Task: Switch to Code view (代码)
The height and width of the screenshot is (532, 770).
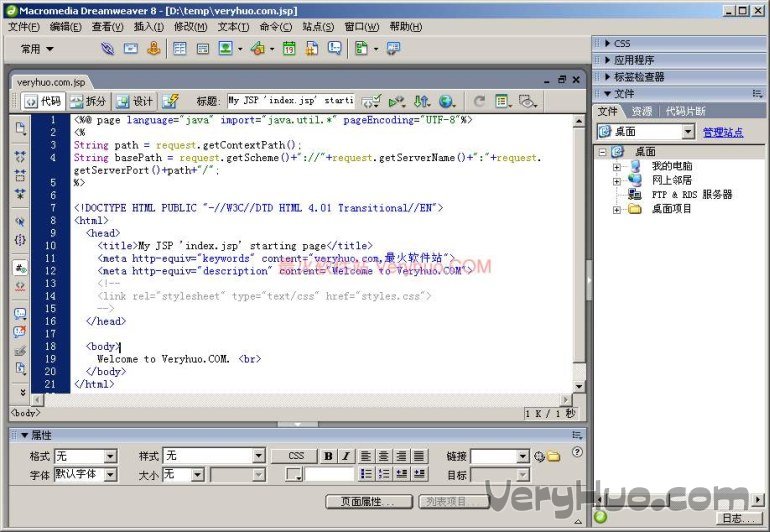Action: pos(43,102)
